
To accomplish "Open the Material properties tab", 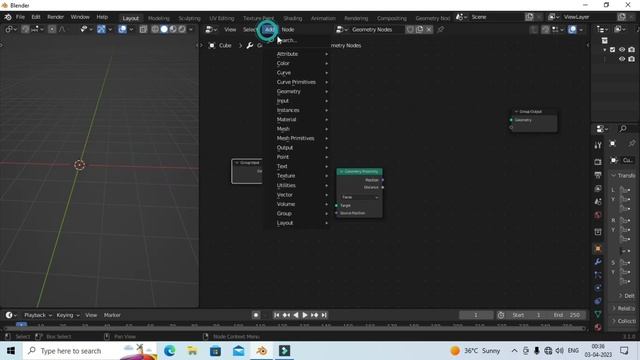I will click(598, 327).
